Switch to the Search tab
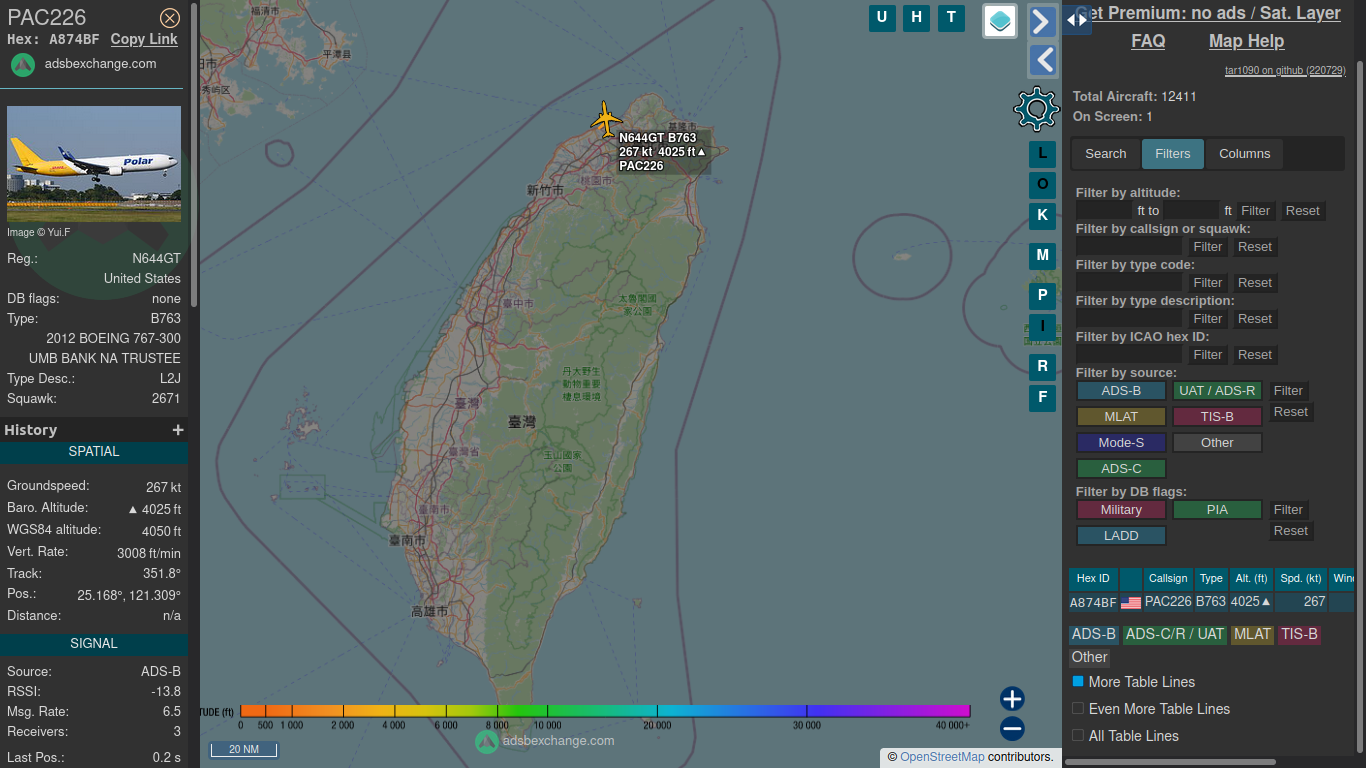Image resolution: width=1366 pixels, height=768 pixels. [x=1105, y=154]
